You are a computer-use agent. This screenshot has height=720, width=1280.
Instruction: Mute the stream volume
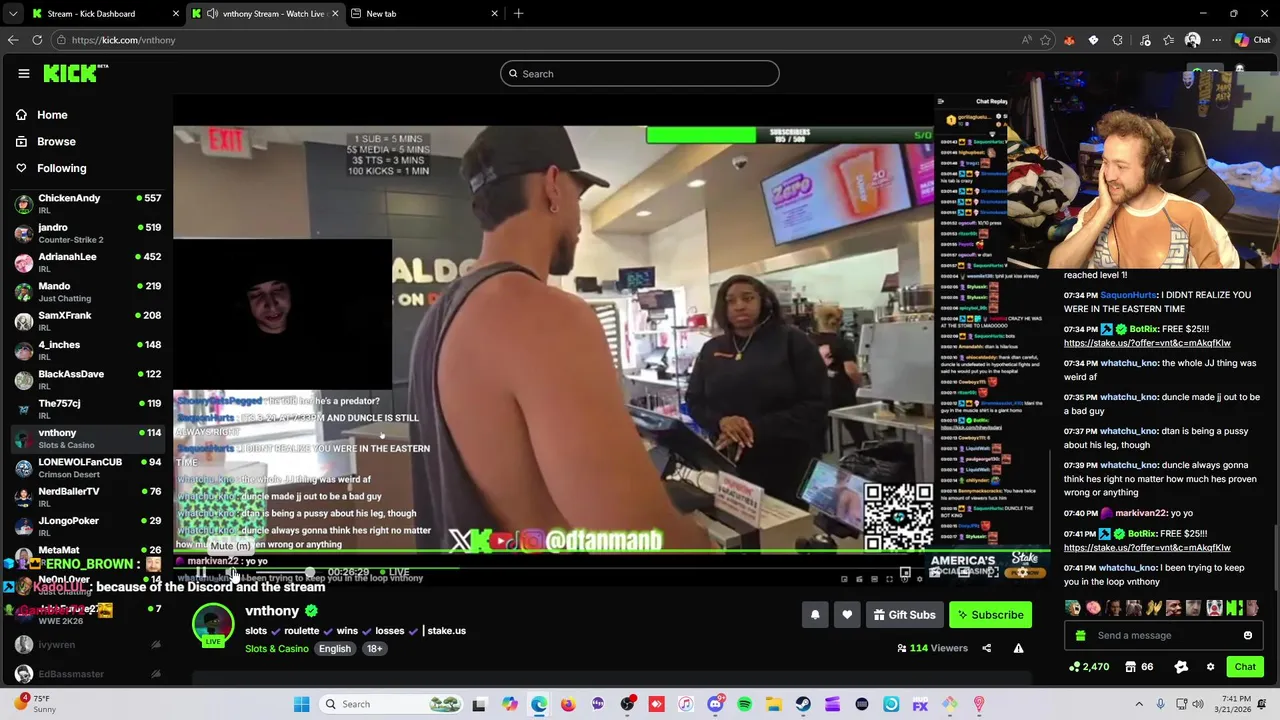(x=231, y=573)
